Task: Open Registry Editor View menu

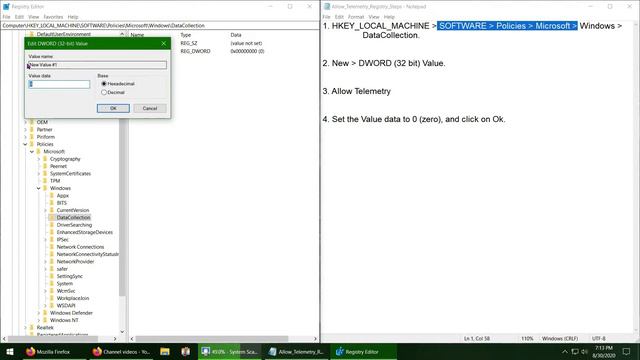Action: pos(33,17)
